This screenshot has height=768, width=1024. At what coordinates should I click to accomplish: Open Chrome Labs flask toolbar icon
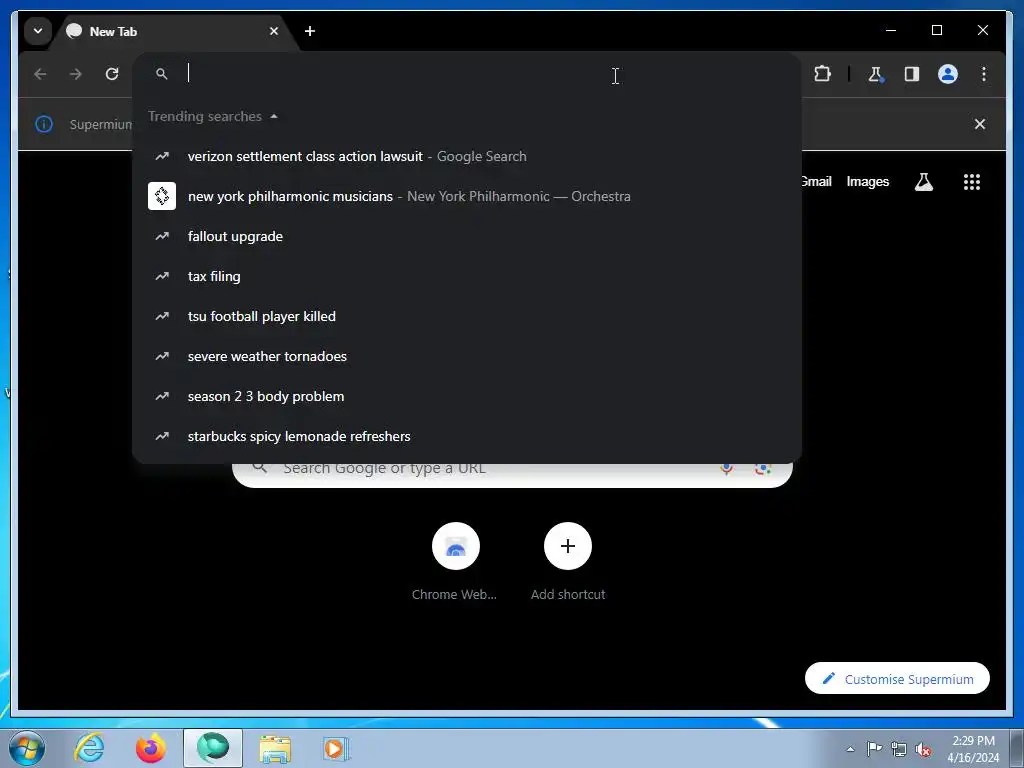coord(876,74)
